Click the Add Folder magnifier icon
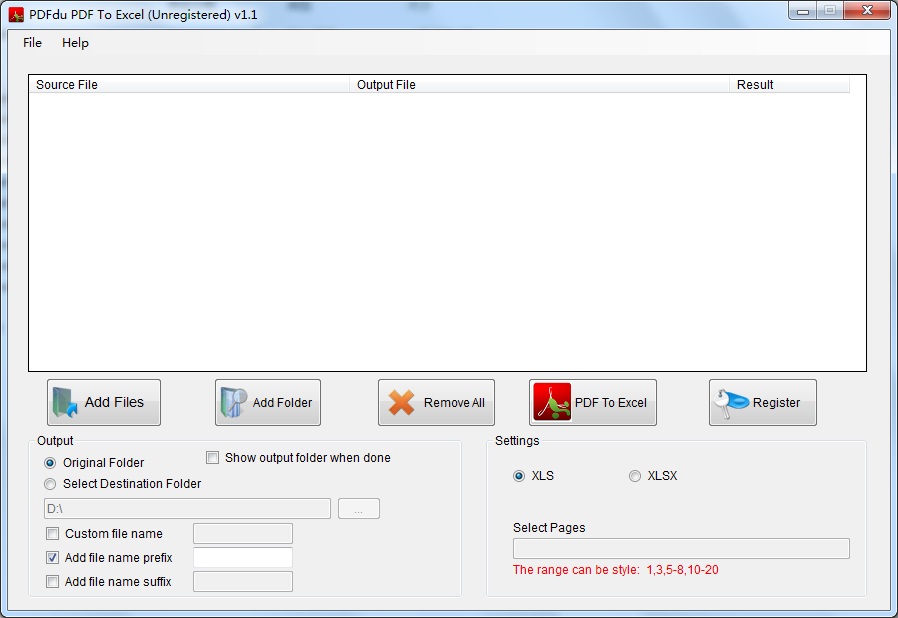Image resolution: width=898 pixels, height=618 pixels. tap(233, 402)
